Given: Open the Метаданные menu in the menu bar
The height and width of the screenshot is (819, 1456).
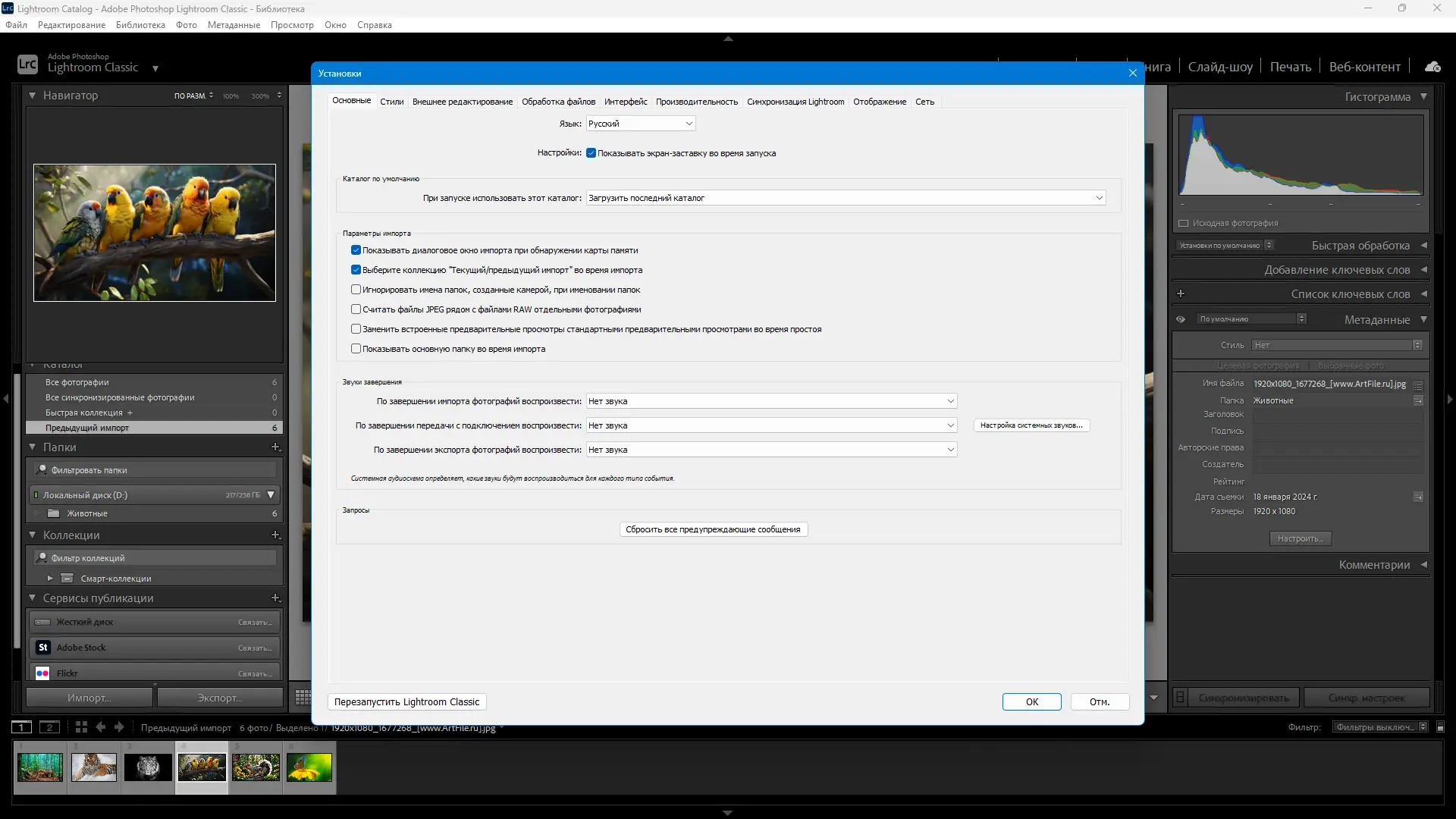Looking at the screenshot, I should 234,25.
